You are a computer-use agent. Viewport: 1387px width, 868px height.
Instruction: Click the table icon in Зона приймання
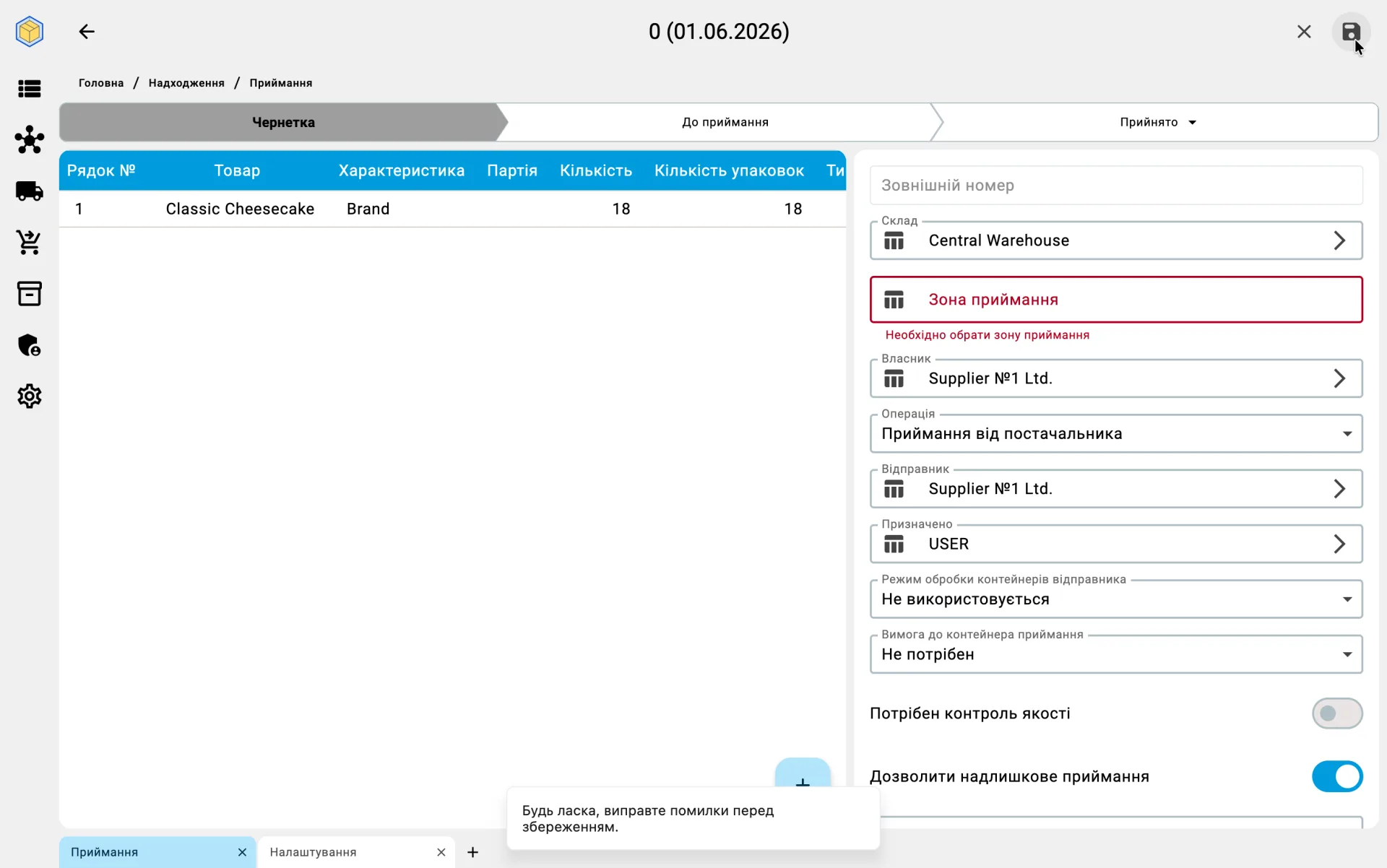894,300
